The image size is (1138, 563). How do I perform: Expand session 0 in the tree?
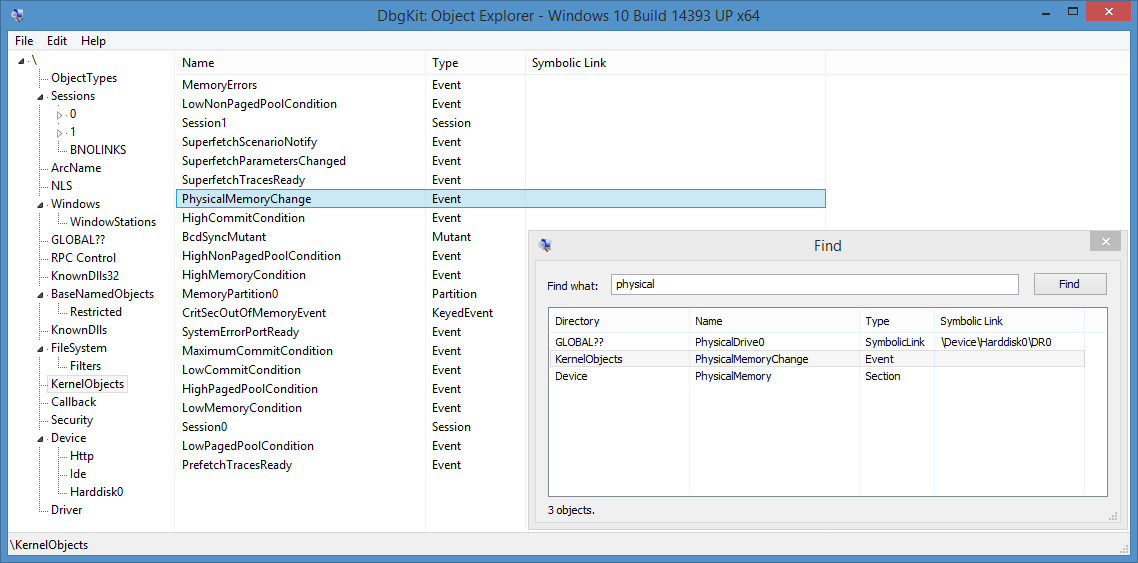60,115
